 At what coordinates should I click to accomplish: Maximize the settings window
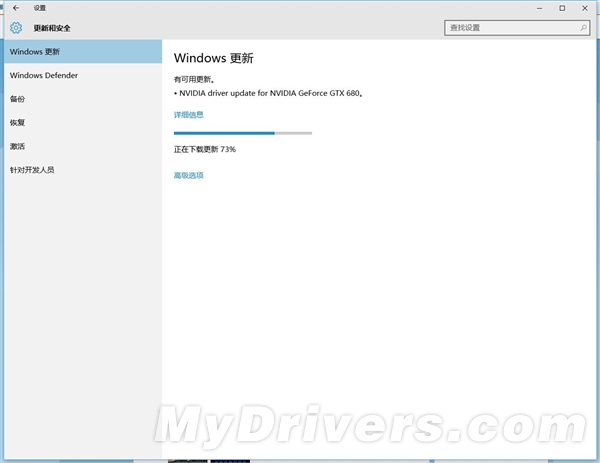coord(562,8)
